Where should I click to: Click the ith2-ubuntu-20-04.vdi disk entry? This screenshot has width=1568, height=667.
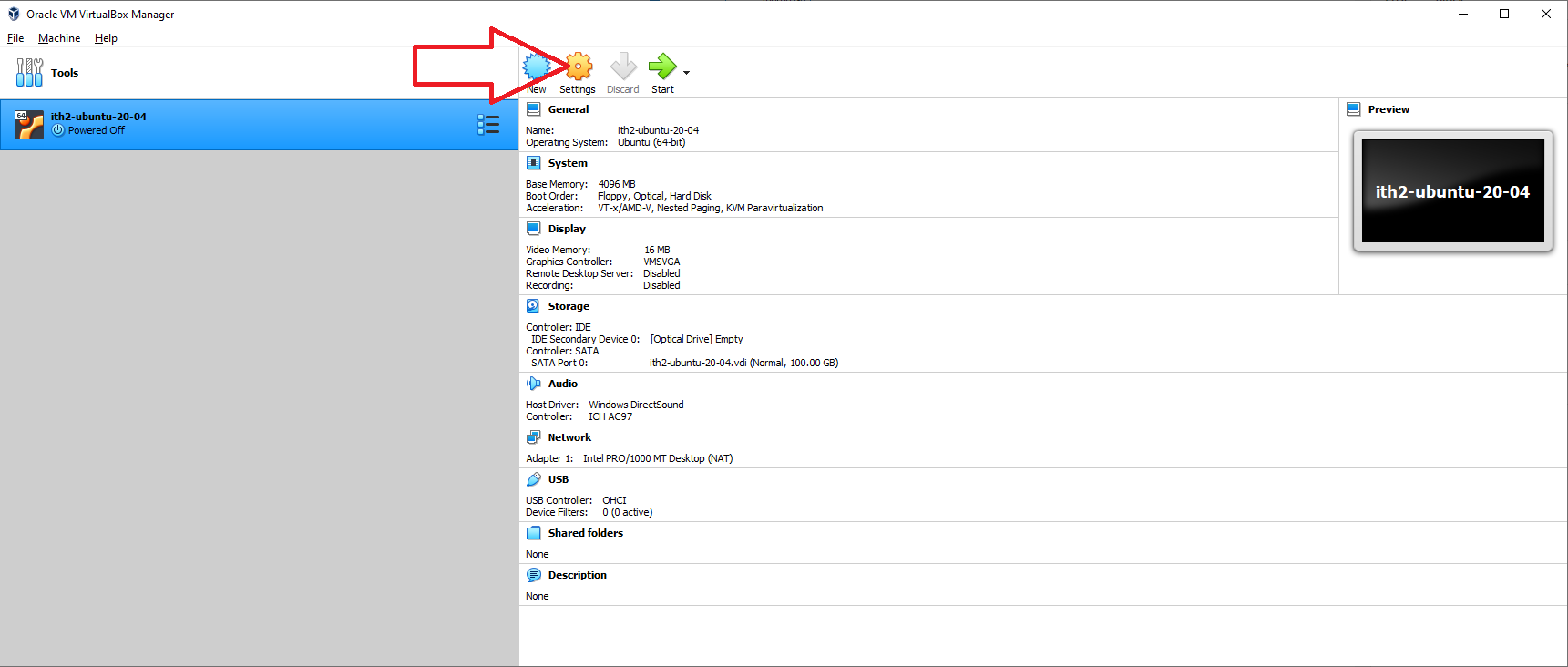[743, 363]
